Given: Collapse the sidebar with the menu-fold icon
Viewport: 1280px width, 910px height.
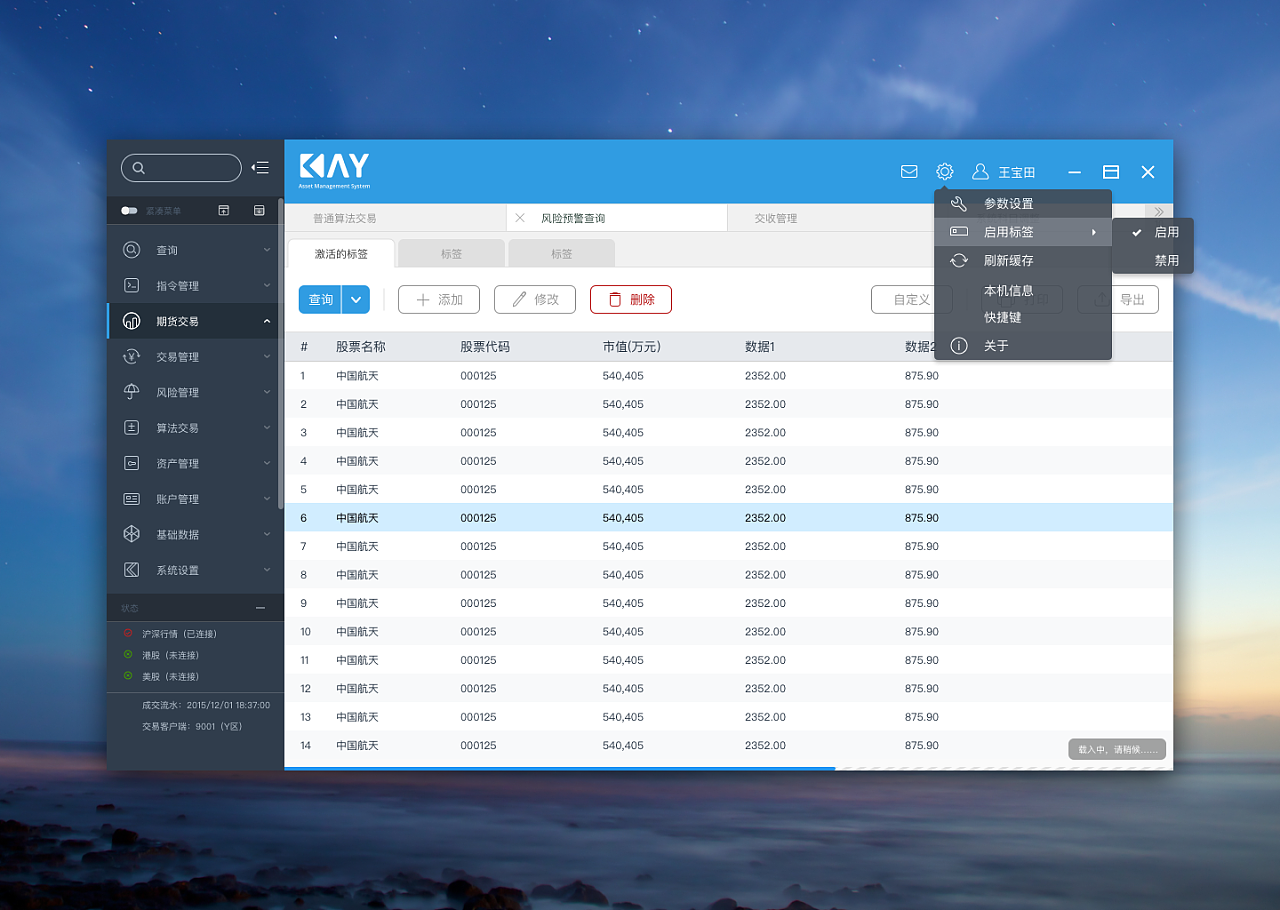Looking at the screenshot, I should [260, 168].
